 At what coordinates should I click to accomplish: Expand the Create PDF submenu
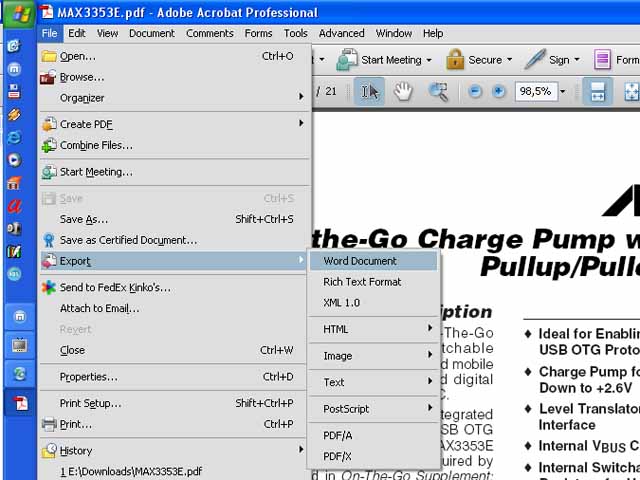pyautogui.click(x=175, y=124)
